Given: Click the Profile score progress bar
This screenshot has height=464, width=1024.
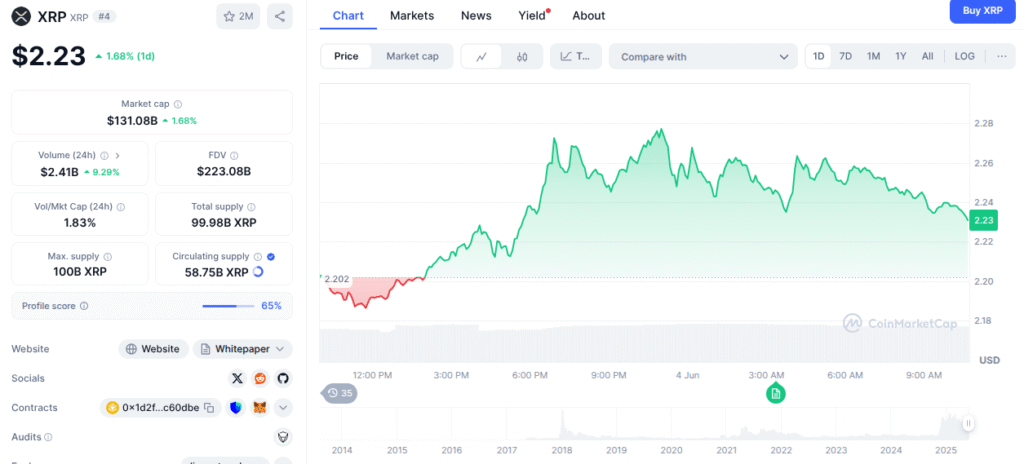Looking at the screenshot, I should pyautogui.click(x=228, y=306).
